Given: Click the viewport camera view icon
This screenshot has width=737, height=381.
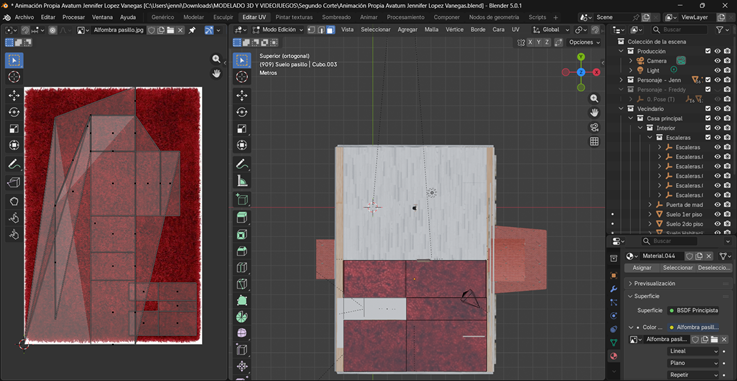Looking at the screenshot, I should pyautogui.click(x=595, y=127).
